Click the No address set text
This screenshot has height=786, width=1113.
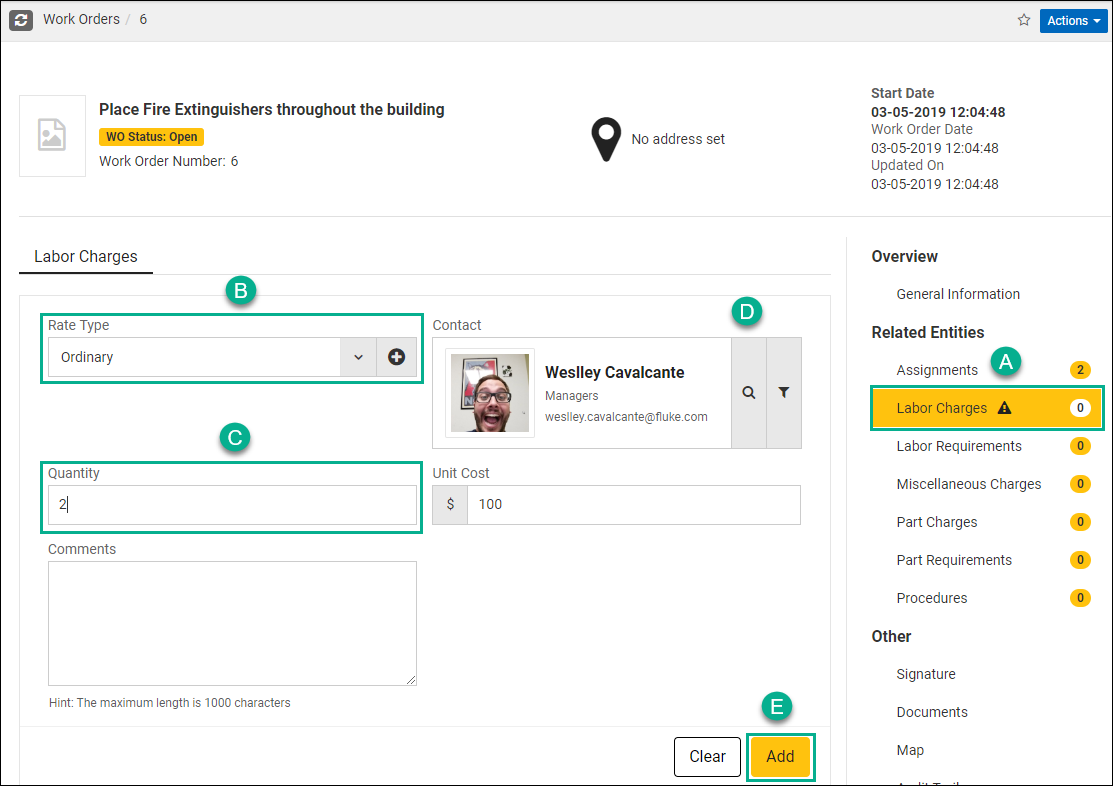(678, 139)
